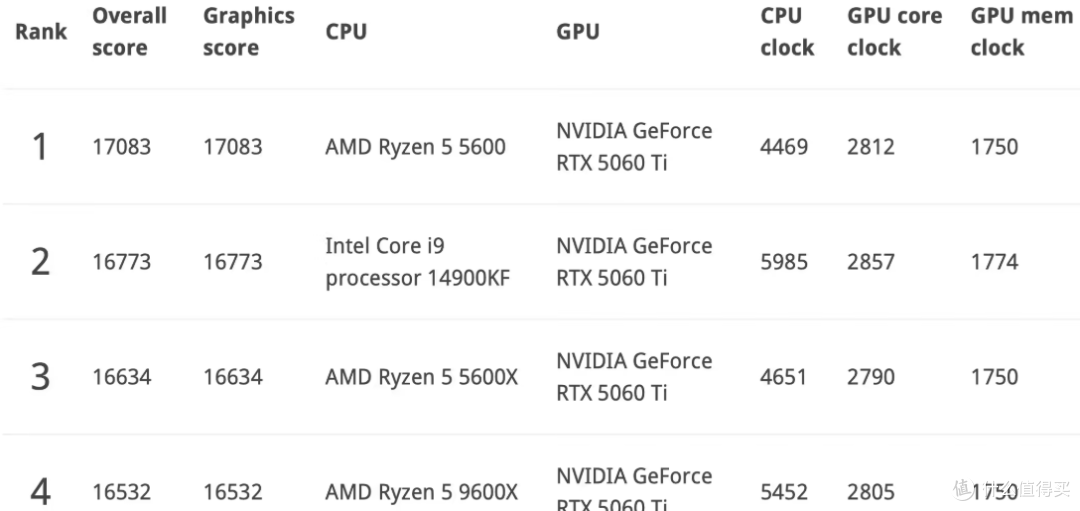The height and width of the screenshot is (511, 1080).
Task: Select the rank 3 graphics score 16634
Action: tap(233, 377)
